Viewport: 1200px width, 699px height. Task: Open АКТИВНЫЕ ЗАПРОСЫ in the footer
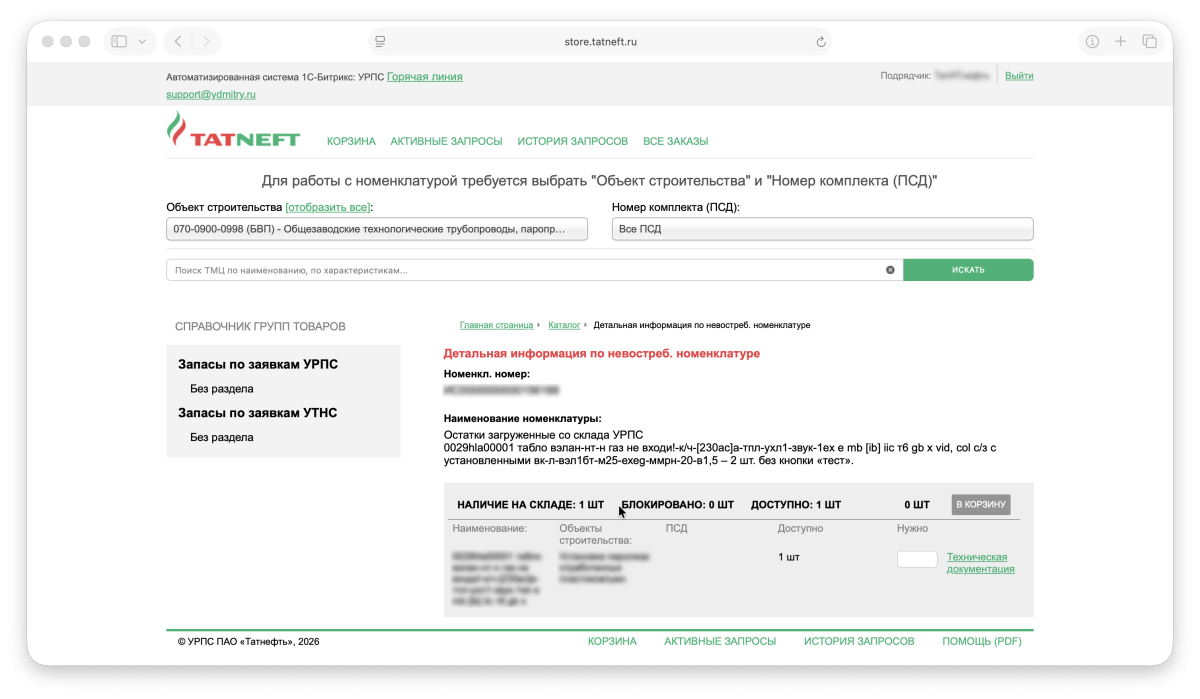click(x=720, y=642)
